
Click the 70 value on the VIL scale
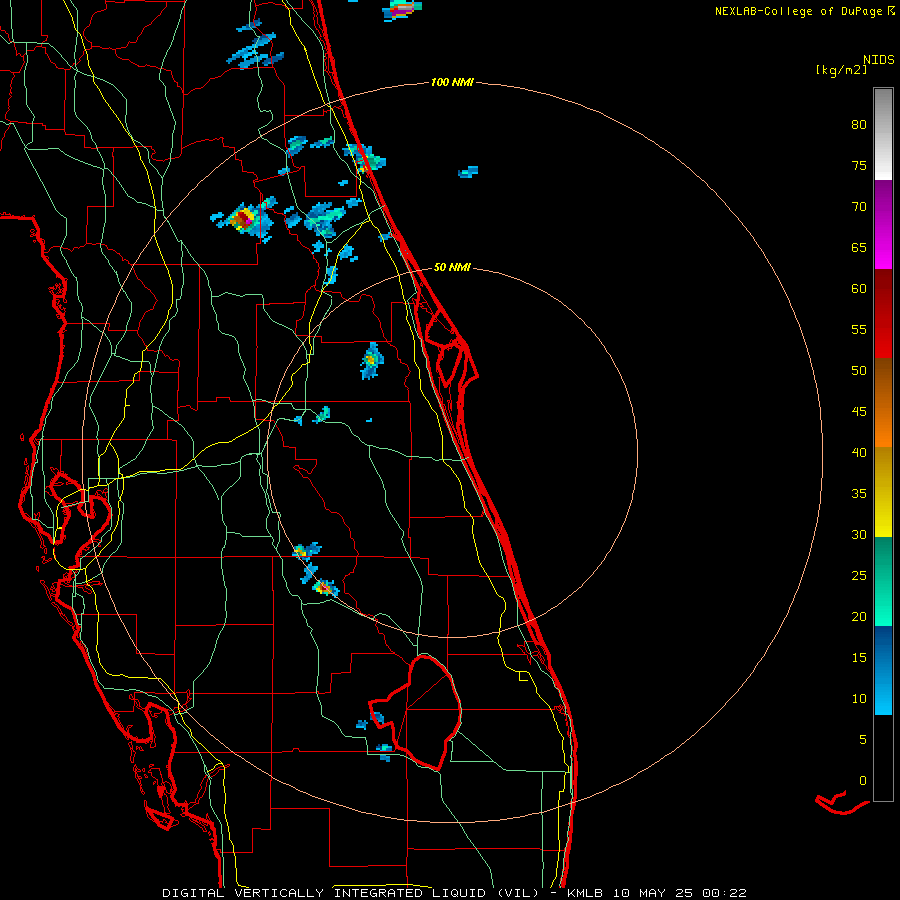(859, 206)
